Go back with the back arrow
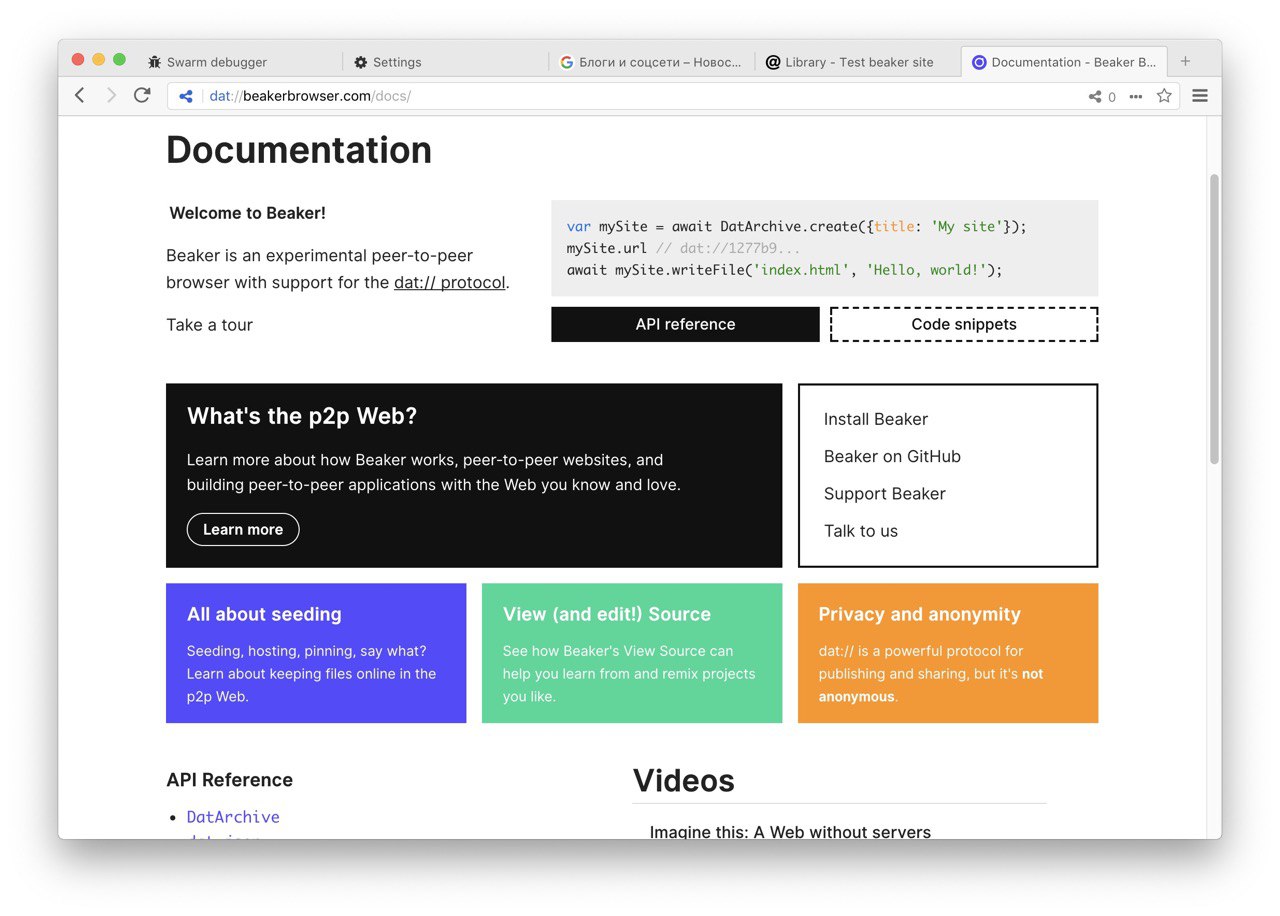 coord(80,96)
